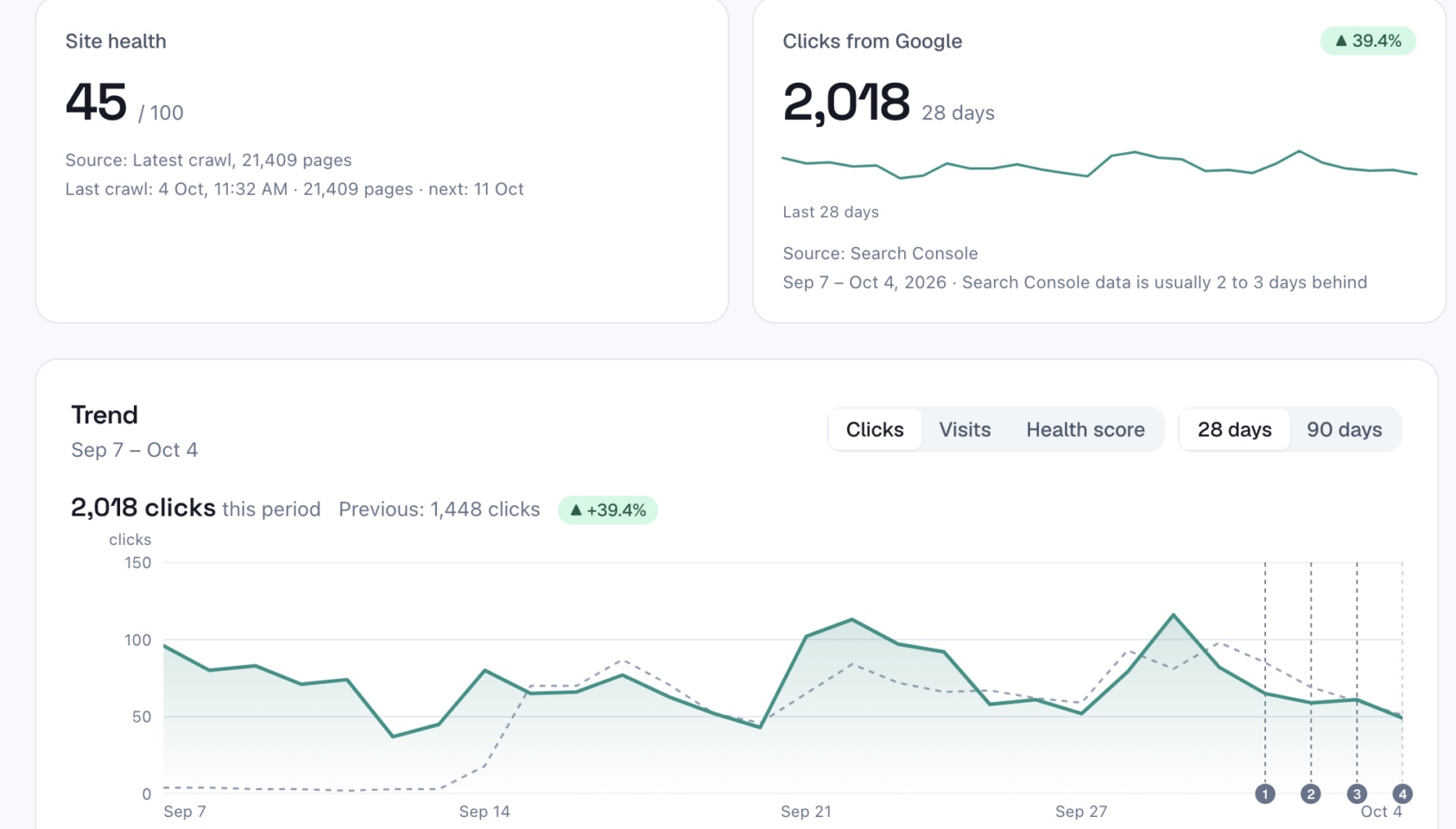1456x829 pixels.
Task: Click the large 2,018 clicks total in Google card
Action: (x=846, y=103)
